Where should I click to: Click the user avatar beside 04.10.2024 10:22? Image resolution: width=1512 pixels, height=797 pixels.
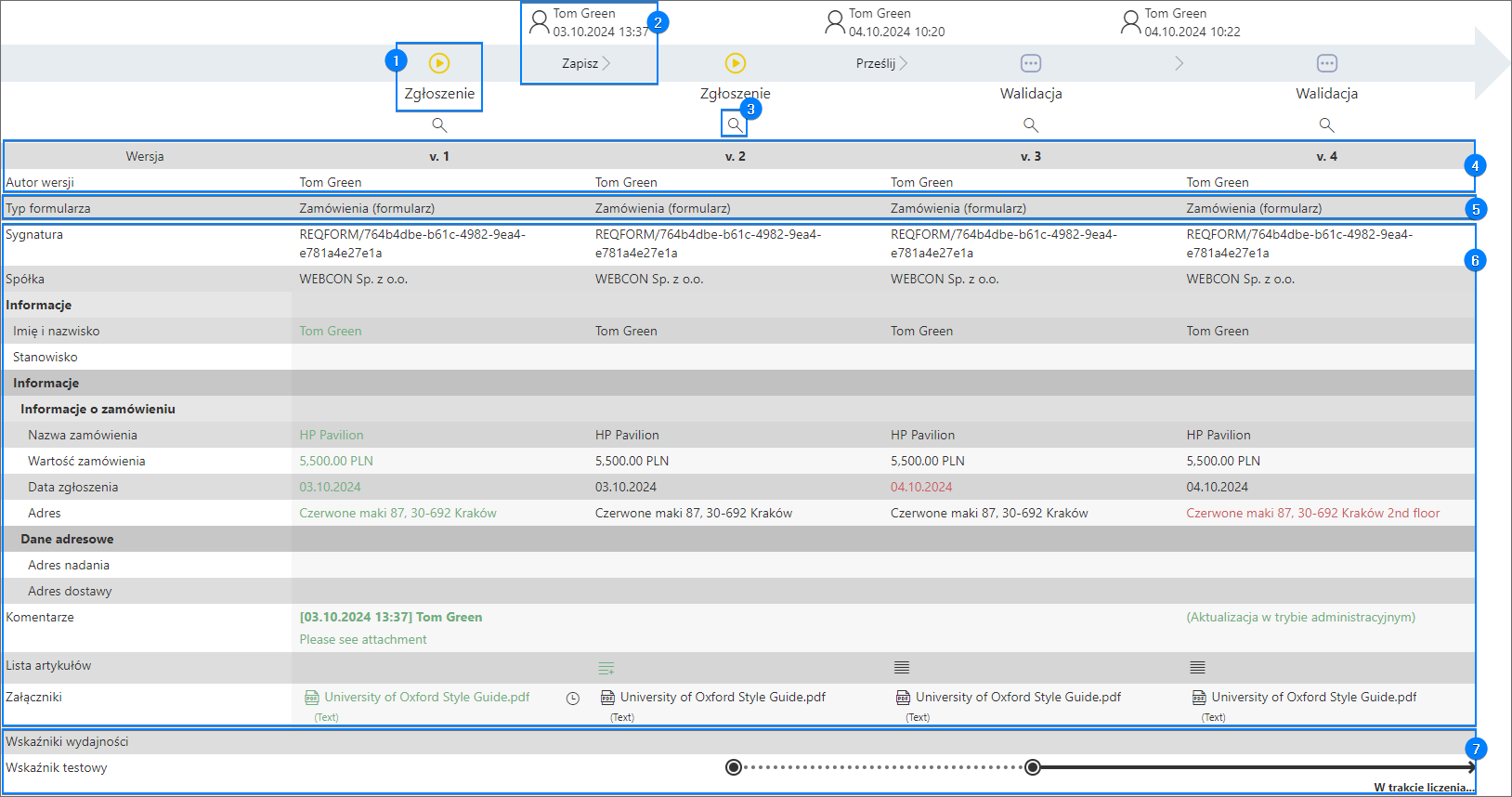[1130, 22]
